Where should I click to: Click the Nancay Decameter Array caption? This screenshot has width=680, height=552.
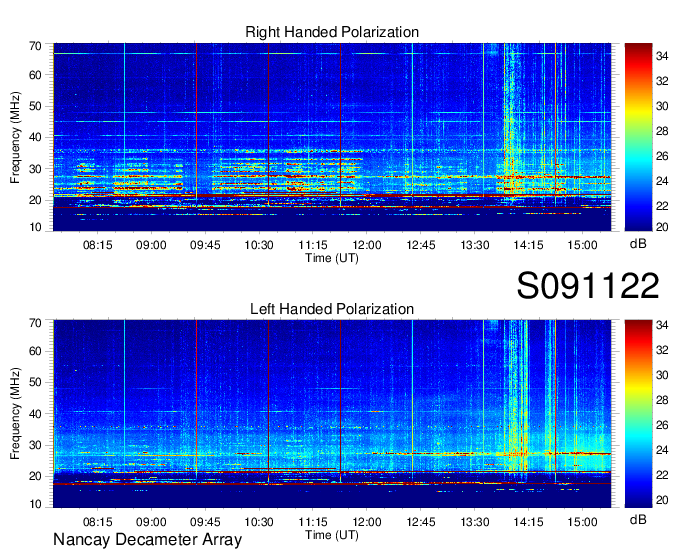tap(147, 539)
